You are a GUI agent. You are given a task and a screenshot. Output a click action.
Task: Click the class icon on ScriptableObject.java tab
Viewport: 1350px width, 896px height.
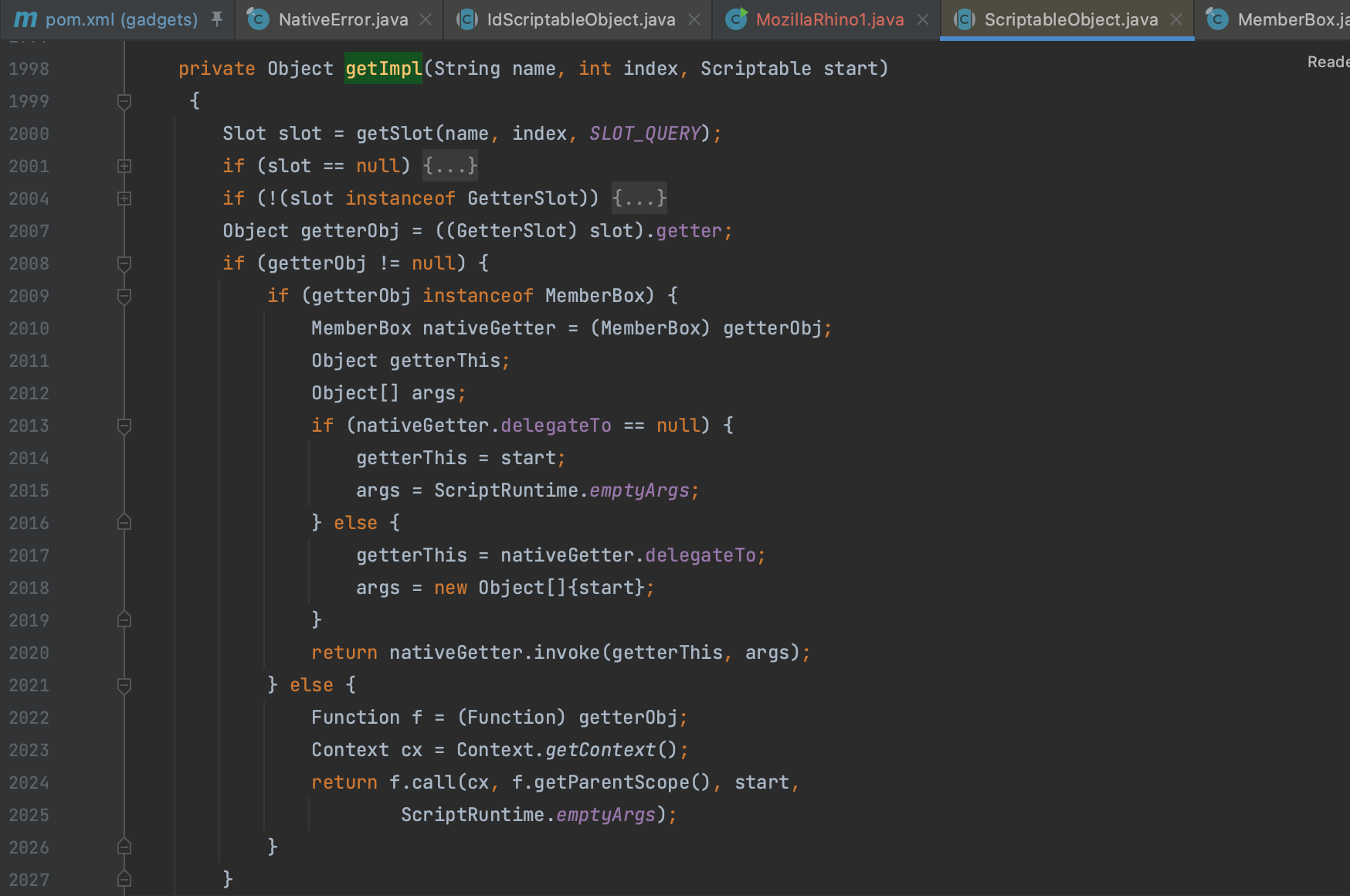pos(965,19)
